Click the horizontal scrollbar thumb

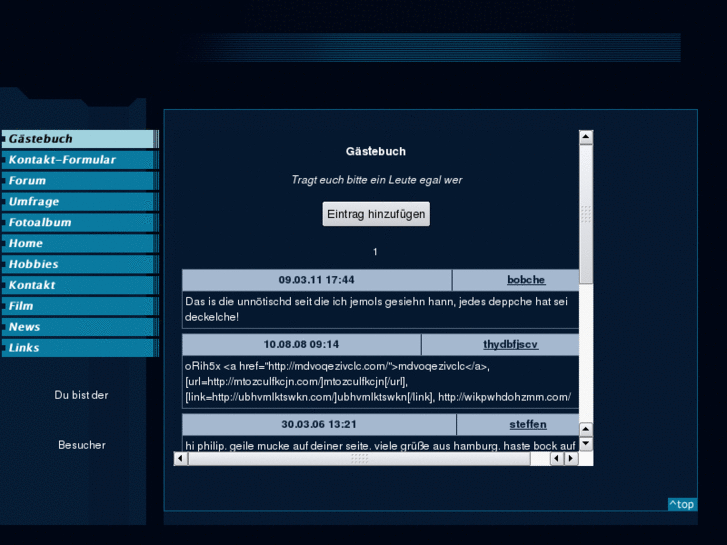click(x=359, y=459)
